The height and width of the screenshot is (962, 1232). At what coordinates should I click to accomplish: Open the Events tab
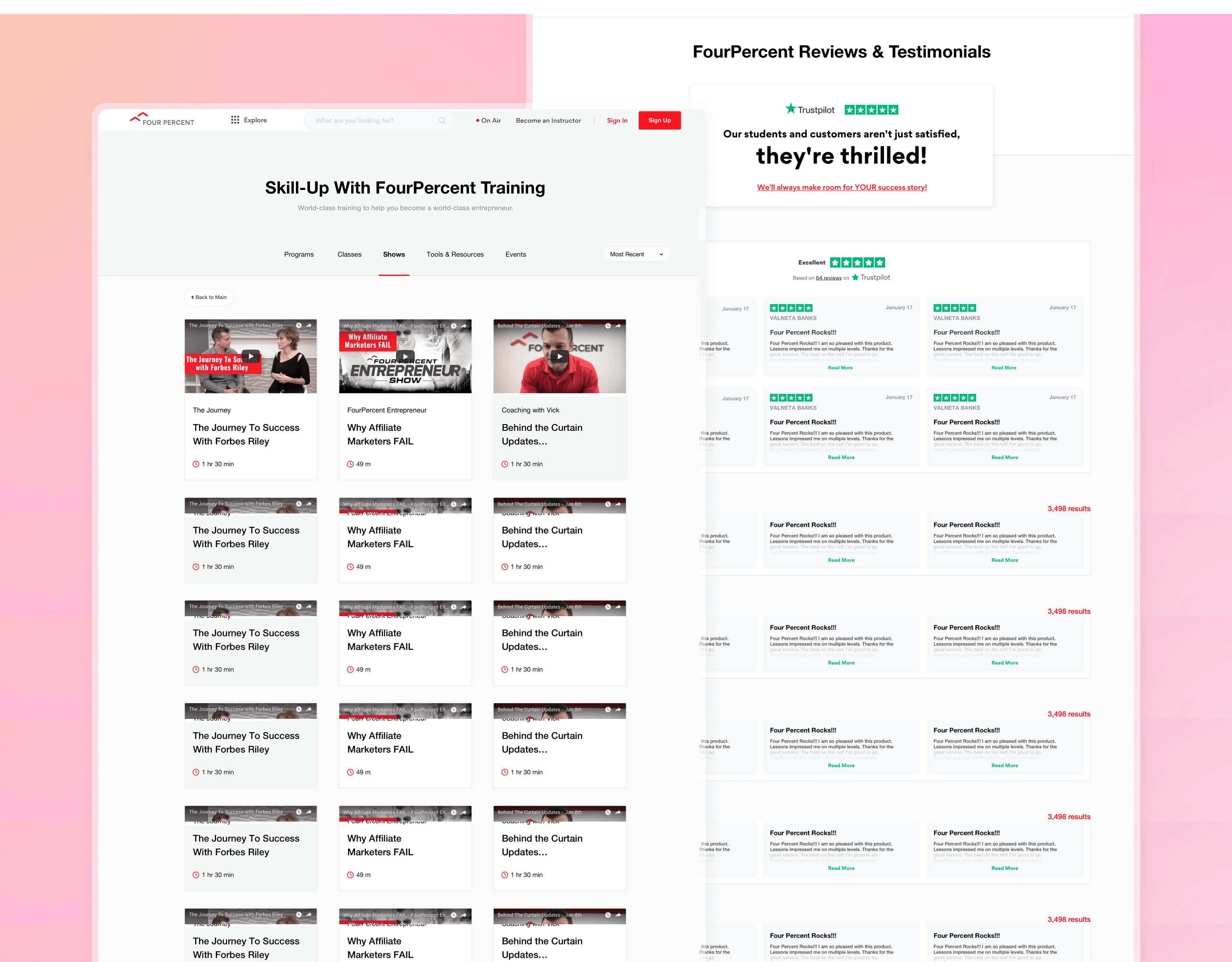coord(515,254)
